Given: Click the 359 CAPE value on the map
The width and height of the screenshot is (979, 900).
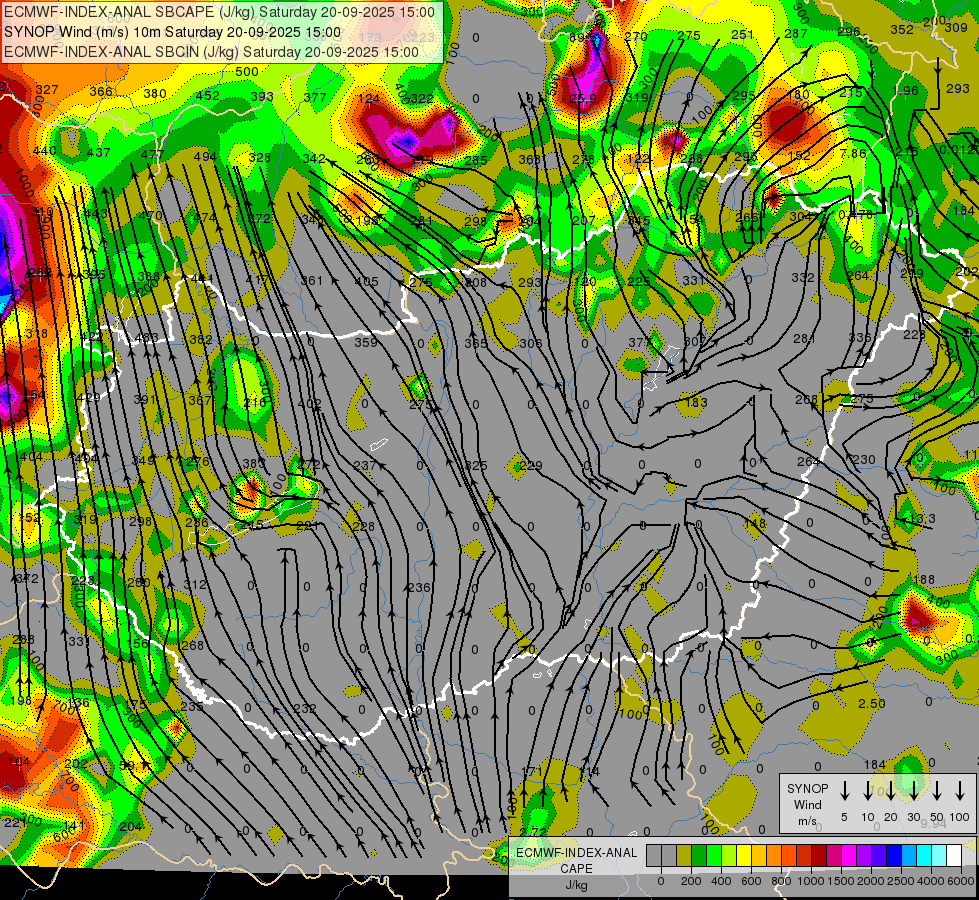Looking at the screenshot, I should [366, 342].
